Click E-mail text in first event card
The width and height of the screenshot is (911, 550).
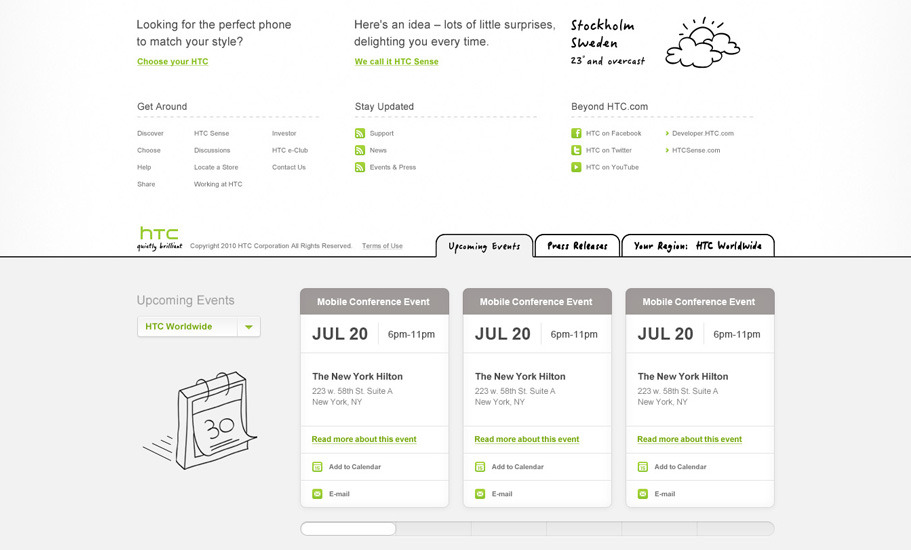339,494
